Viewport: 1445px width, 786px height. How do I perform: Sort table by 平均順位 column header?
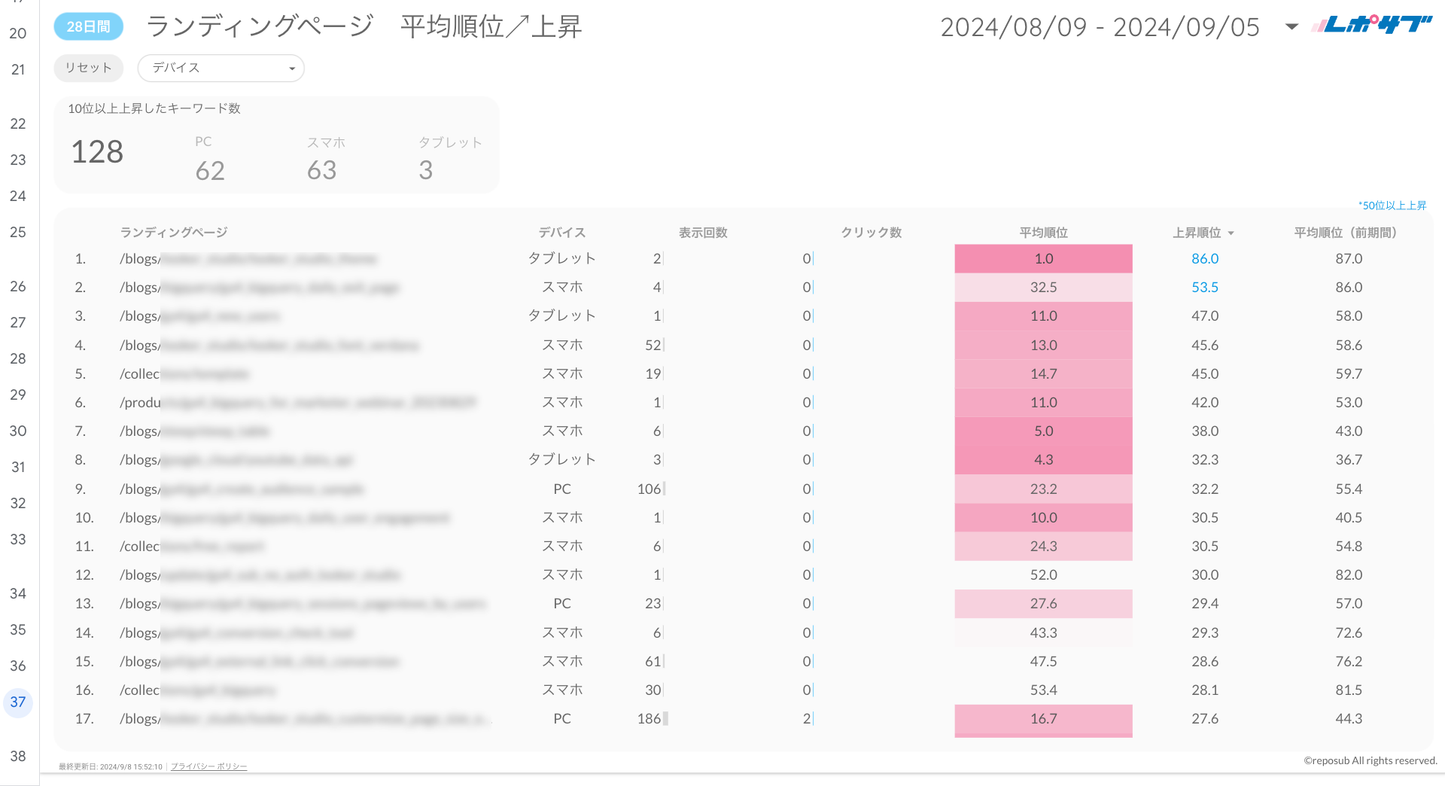(1043, 232)
